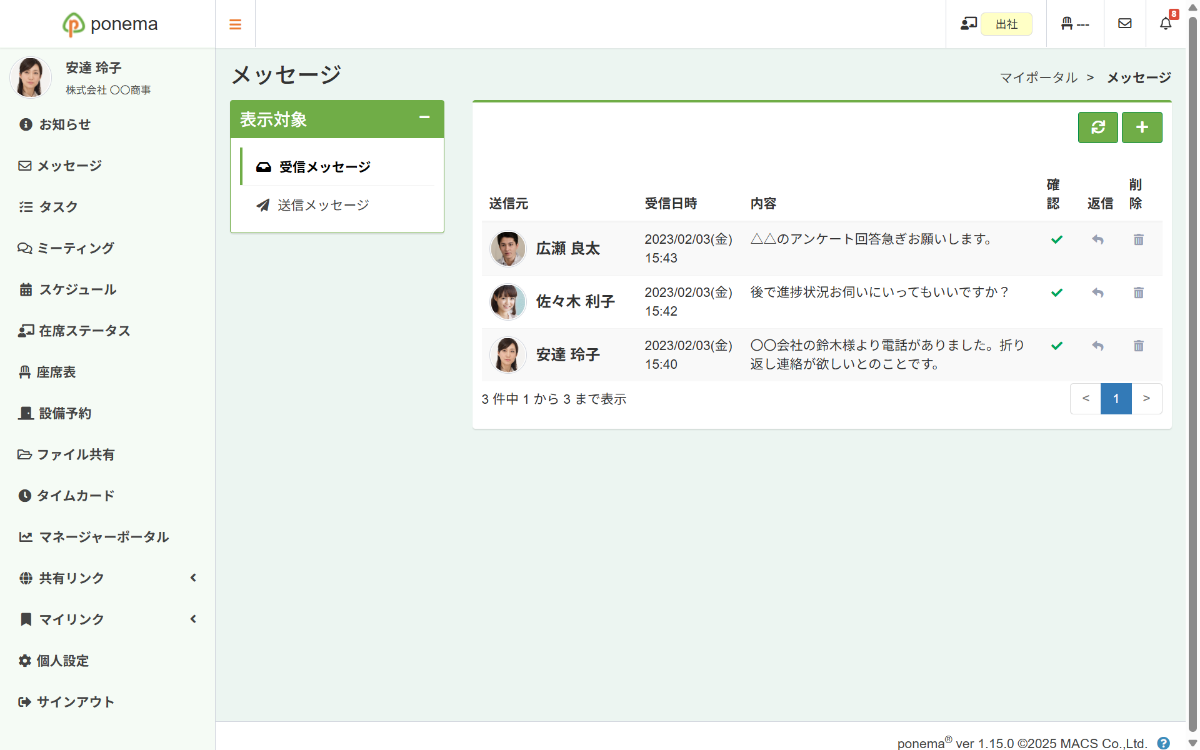Click message text △△のアンケート回答急ぎお願いします。
This screenshot has height=750, width=1200.
(x=871, y=239)
